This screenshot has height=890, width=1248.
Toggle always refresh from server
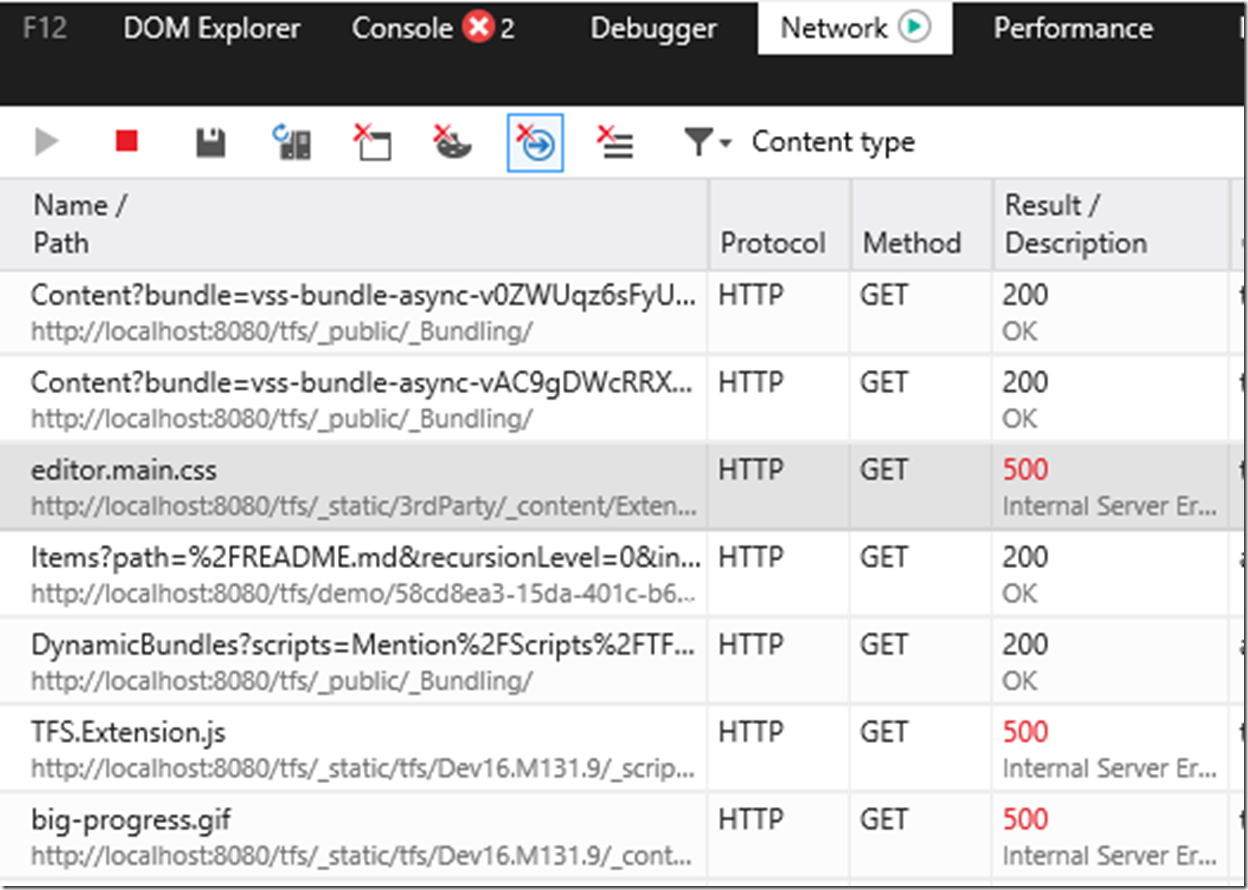pos(292,143)
